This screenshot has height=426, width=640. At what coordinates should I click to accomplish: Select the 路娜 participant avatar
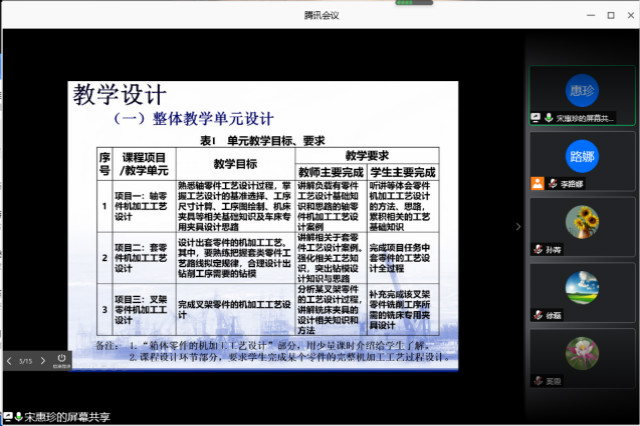click(581, 156)
